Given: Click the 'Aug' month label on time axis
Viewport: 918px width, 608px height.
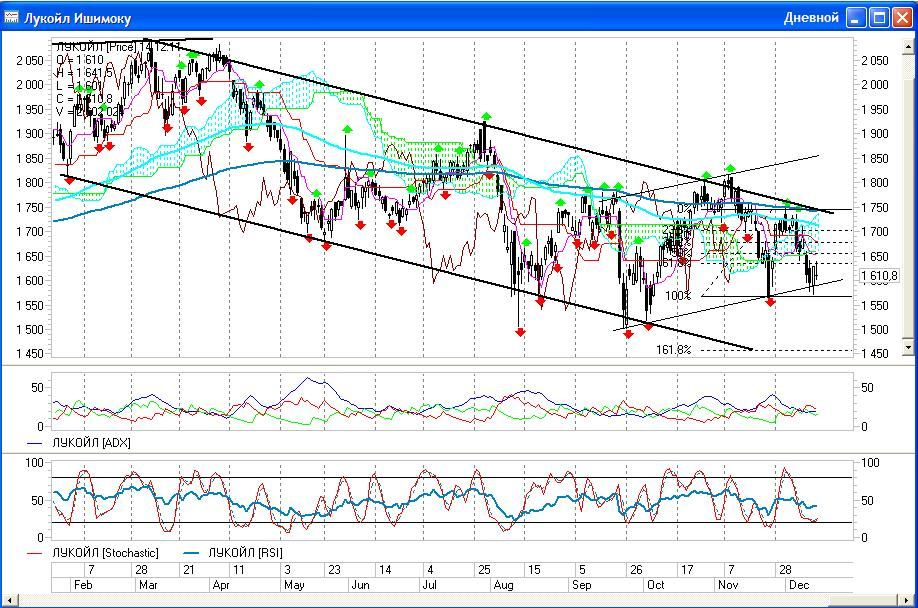Looking at the screenshot, I should tap(503, 585).
